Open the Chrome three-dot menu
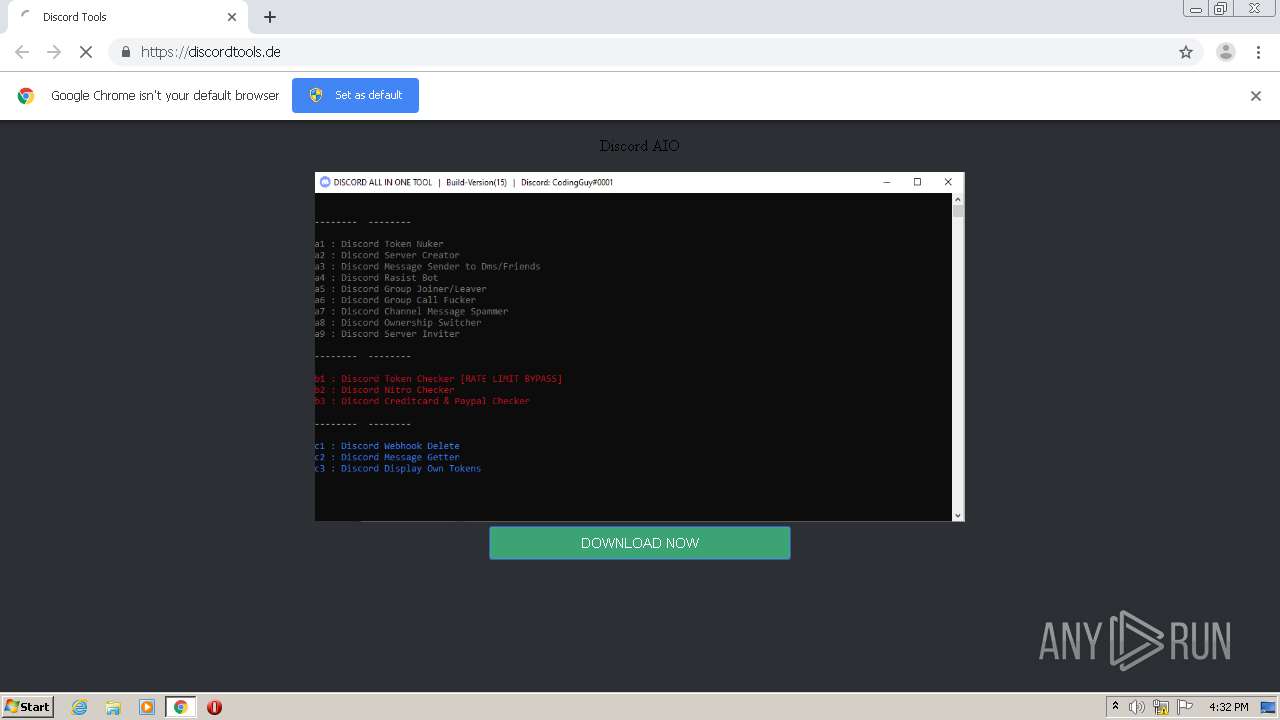 1258,52
